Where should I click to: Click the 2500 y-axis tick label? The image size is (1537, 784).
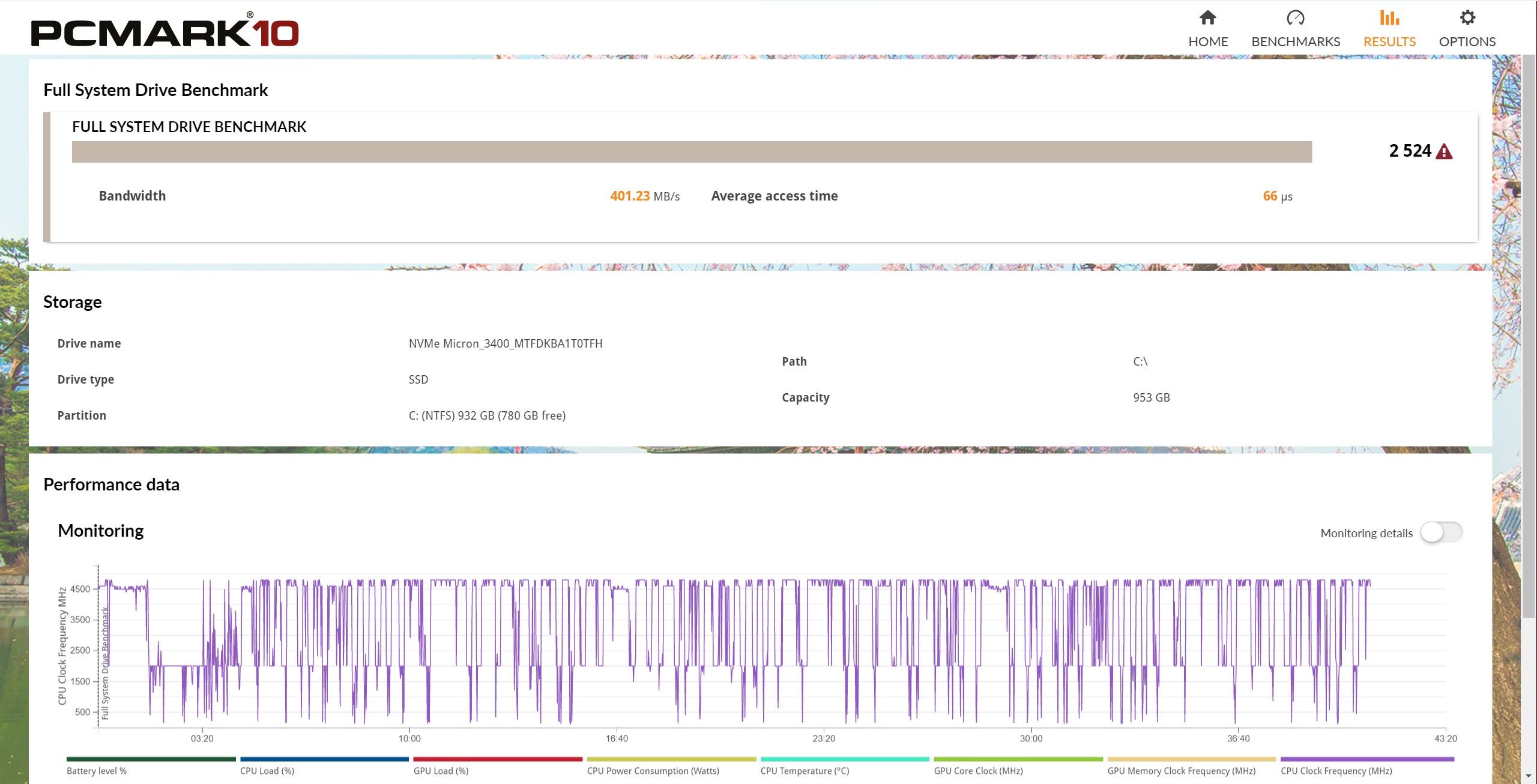(x=80, y=650)
